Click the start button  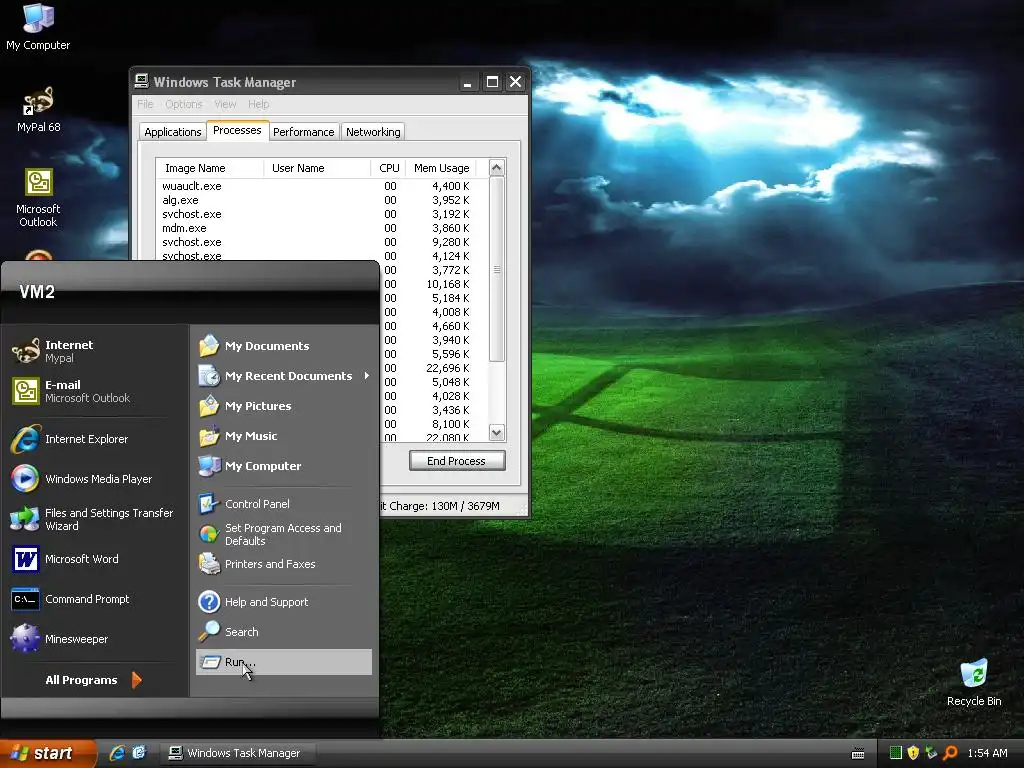pos(48,753)
